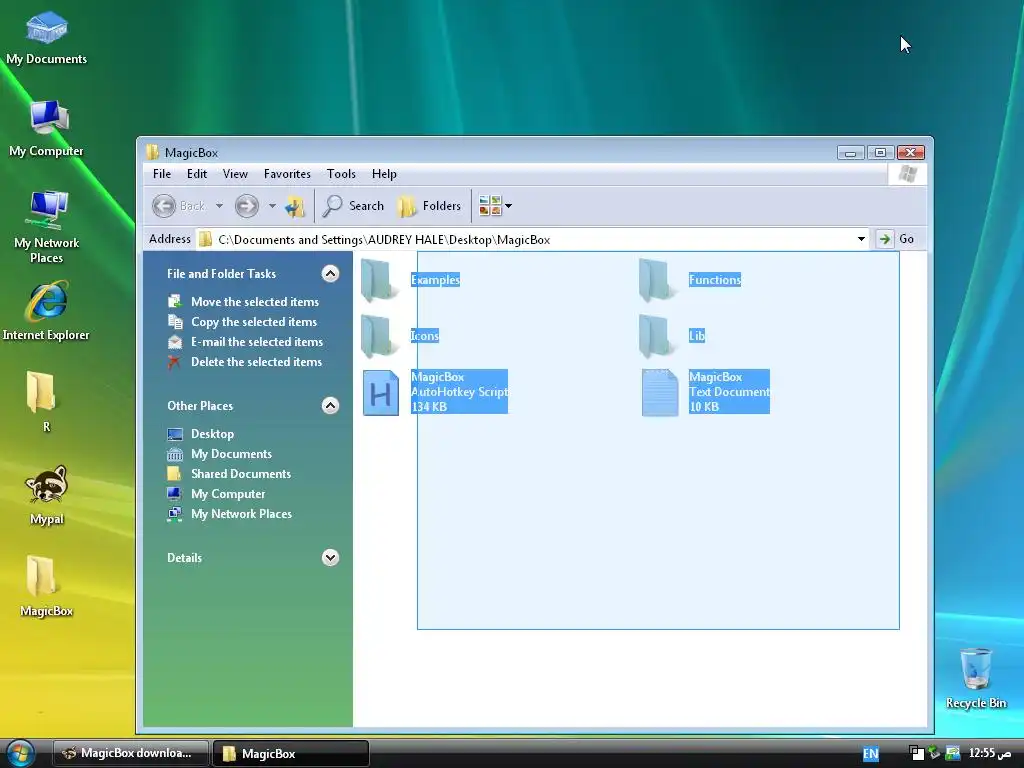Click the MagicBox folder taskbar button

coord(291,753)
